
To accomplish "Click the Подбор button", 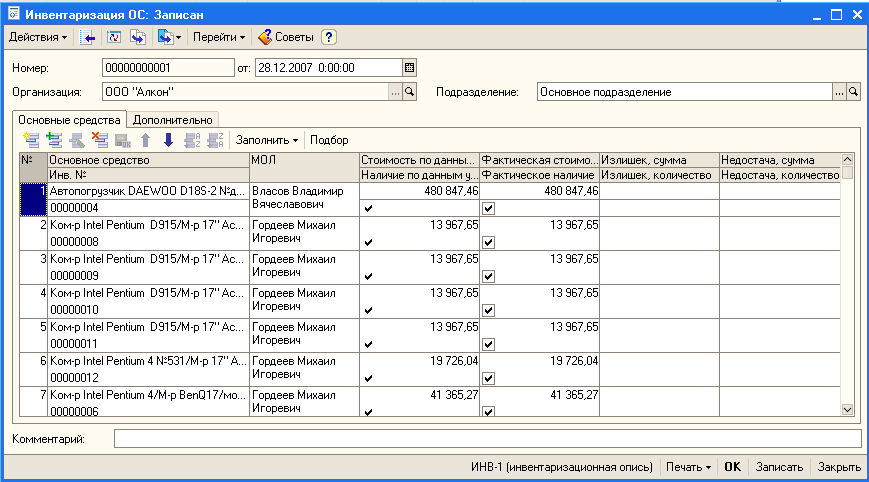I will point(329,140).
